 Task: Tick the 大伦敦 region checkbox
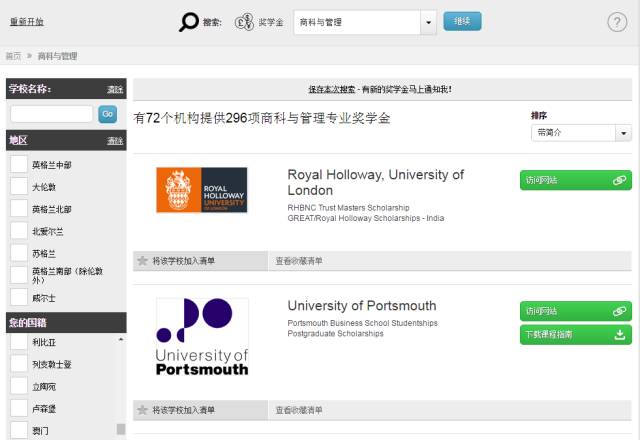coord(19,186)
